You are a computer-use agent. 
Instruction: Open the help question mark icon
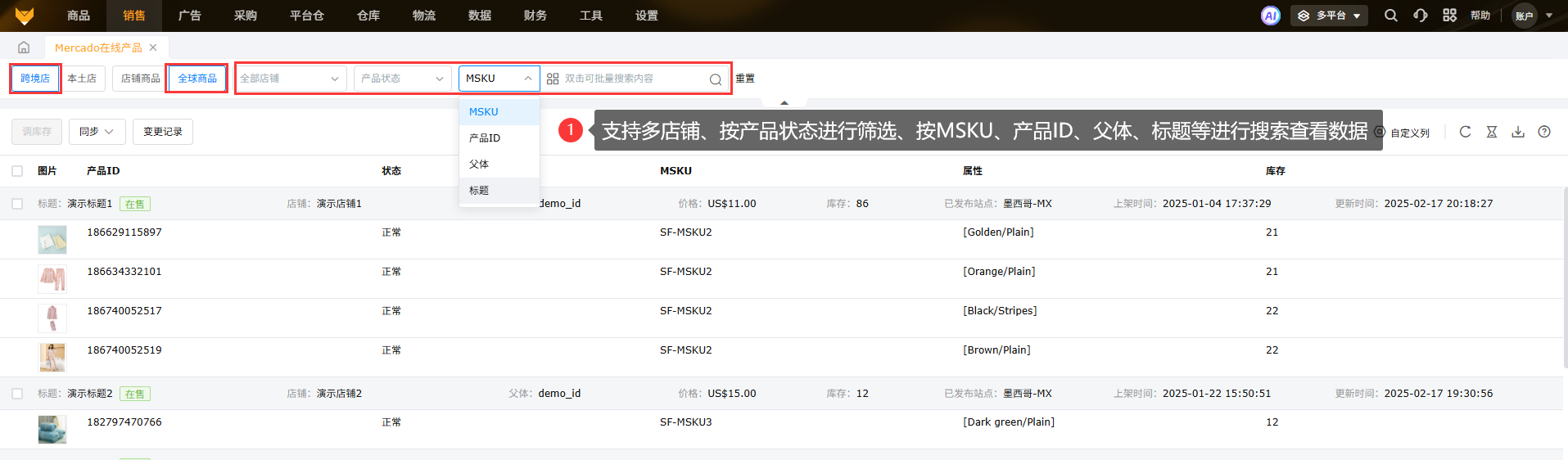[x=1544, y=132]
